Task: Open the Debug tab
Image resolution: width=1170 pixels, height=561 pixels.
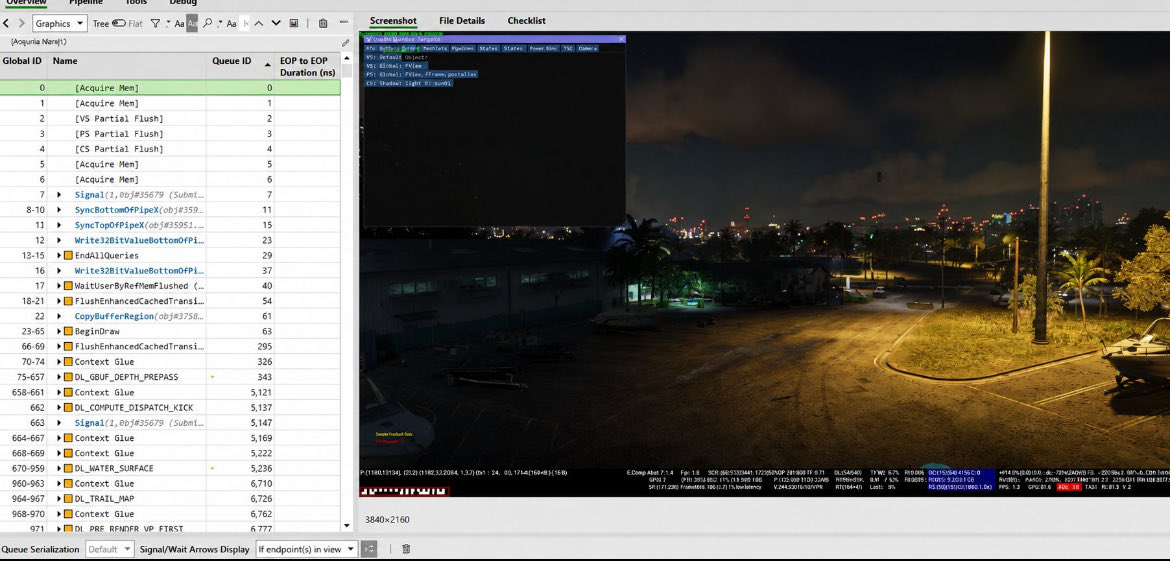Action: [x=183, y=2]
